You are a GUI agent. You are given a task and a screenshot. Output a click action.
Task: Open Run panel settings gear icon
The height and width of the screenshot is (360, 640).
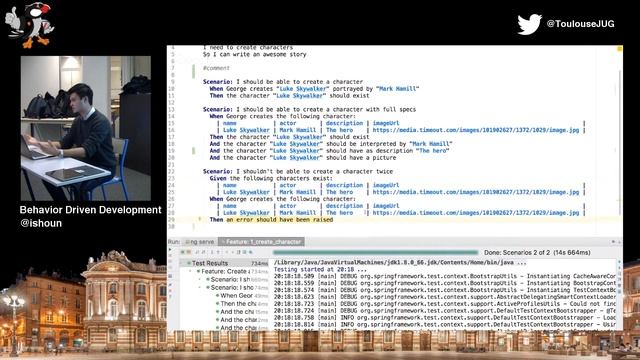613,242
